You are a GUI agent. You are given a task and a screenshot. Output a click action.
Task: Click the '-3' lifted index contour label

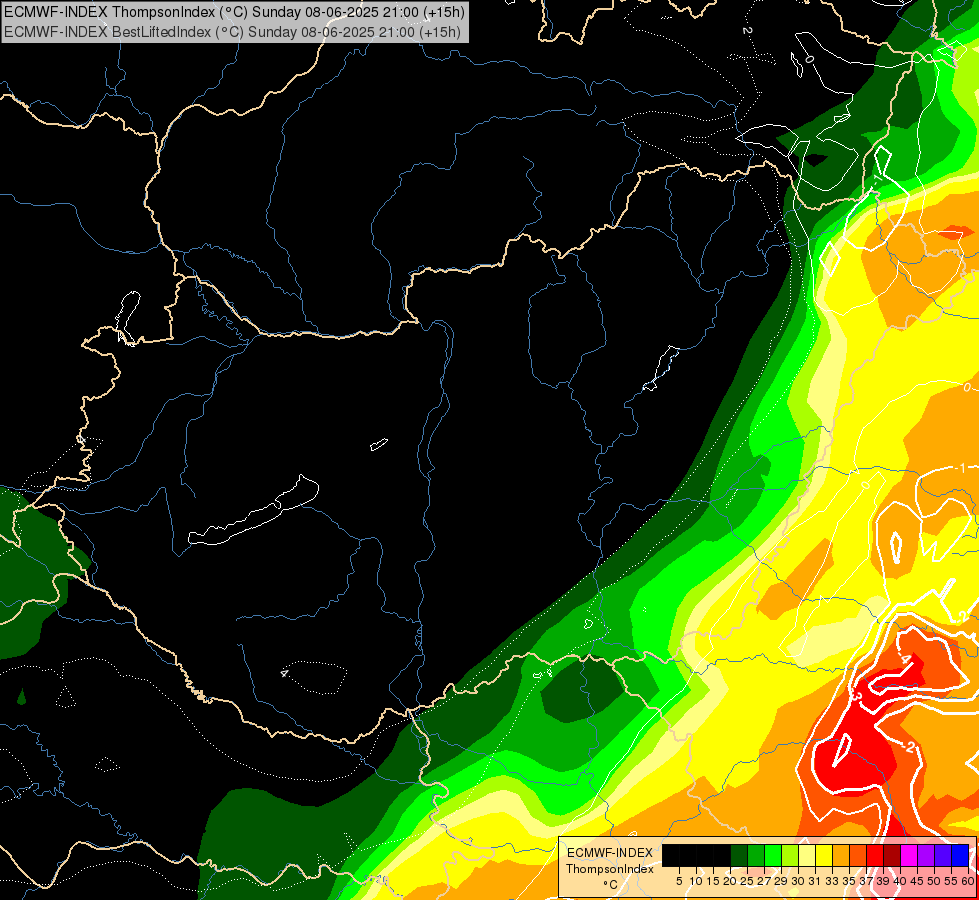tap(857, 695)
